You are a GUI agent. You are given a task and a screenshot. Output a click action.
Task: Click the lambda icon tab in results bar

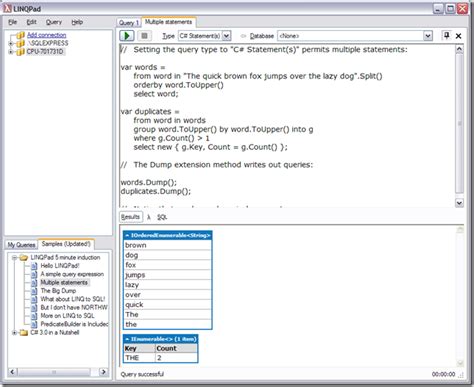click(x=149, y=217)
